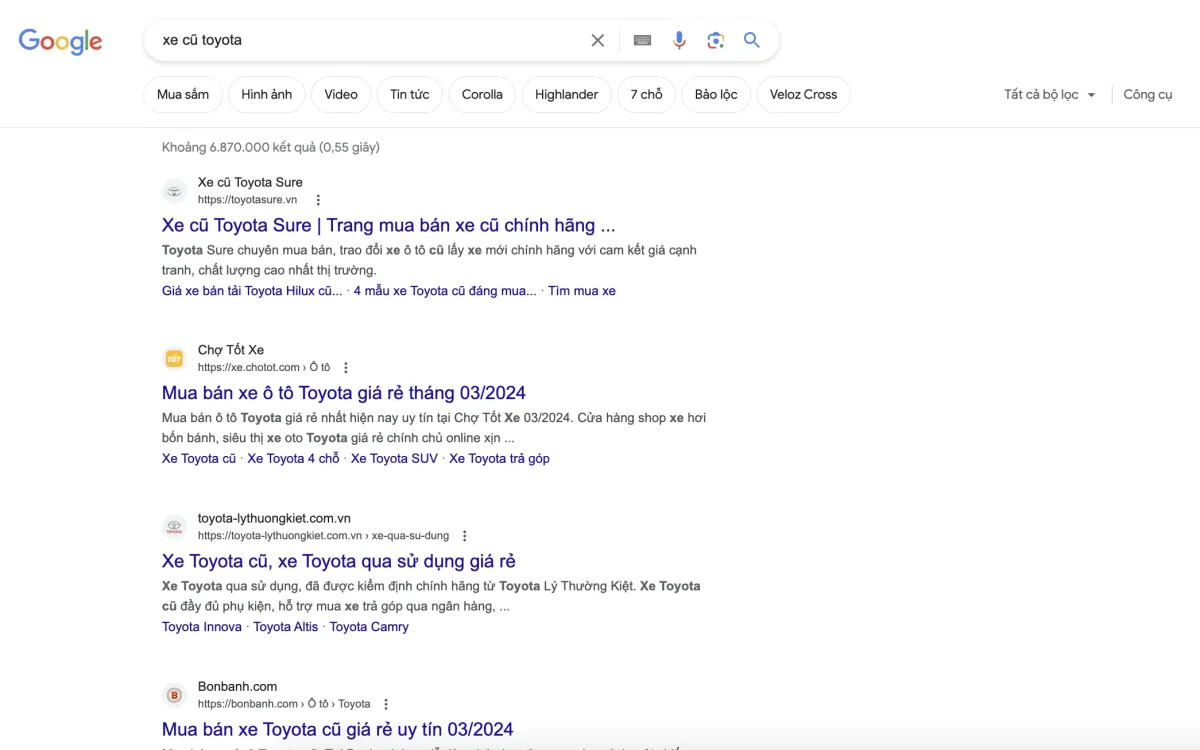1200x750 pixels.
Task: Open 'Toyota Altis' sitelink
Action: [286, 627]
